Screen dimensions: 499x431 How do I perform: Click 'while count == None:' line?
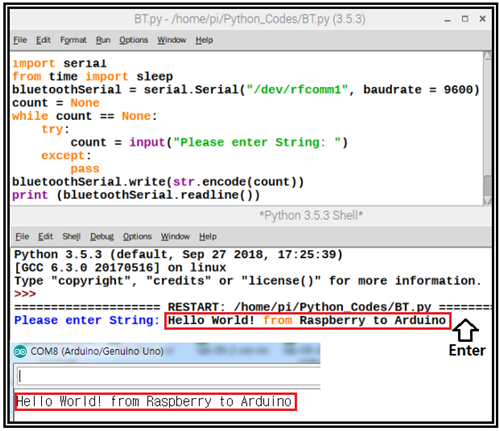point(85,116)
